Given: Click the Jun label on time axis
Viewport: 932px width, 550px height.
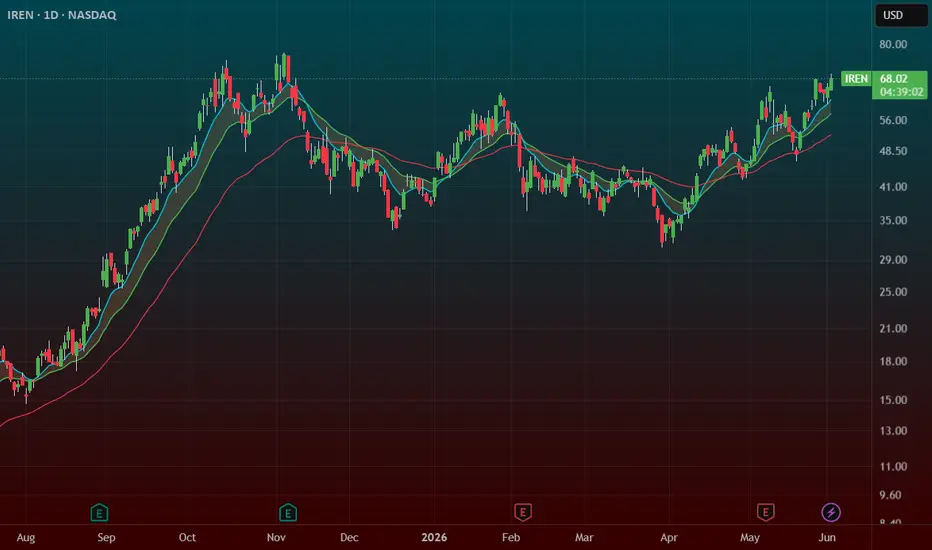Looking at the screenshot, I should pos(827,538).
